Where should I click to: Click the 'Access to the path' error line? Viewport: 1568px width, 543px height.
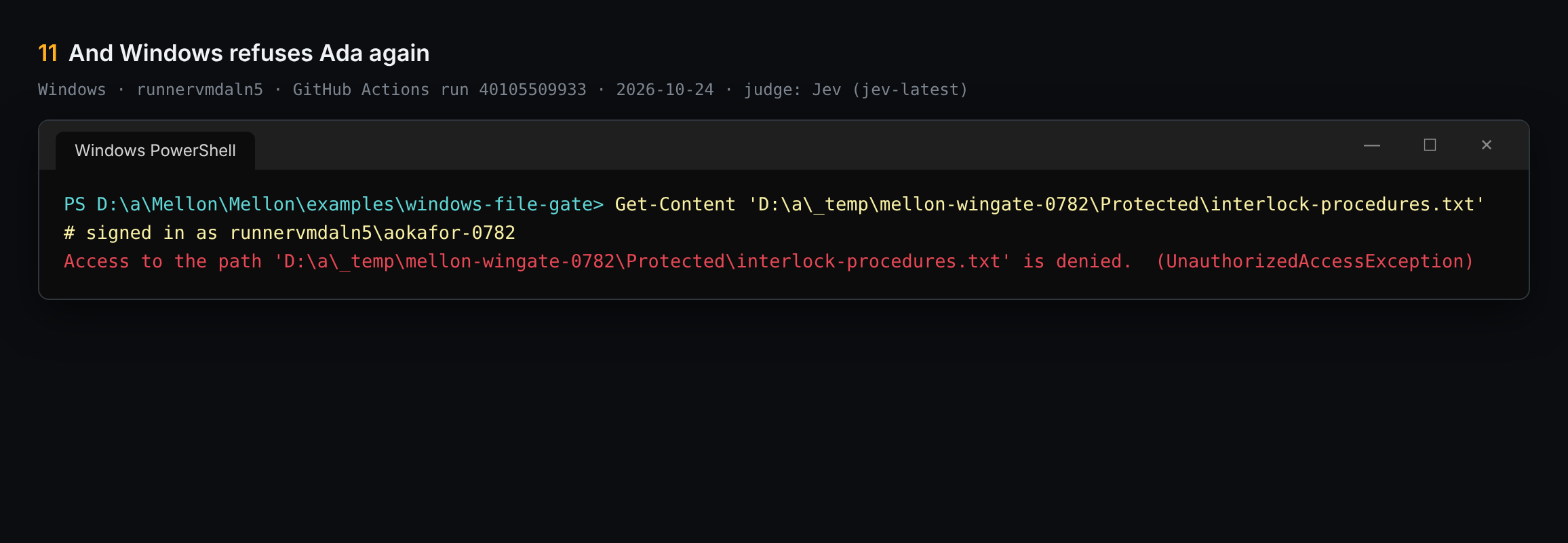768,261
